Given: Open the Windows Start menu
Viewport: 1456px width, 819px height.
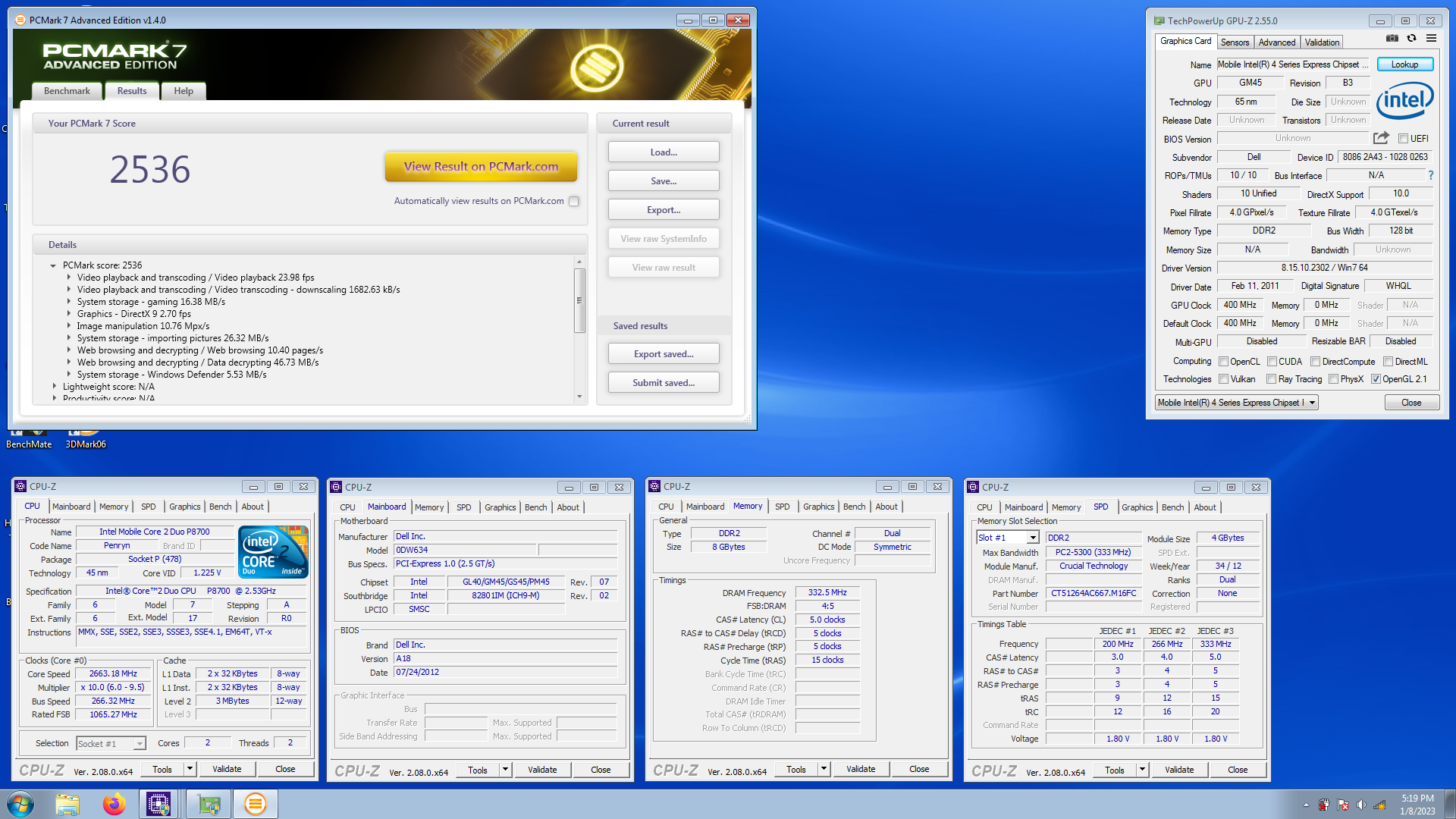Looking at the screenshot, I should coord(20,804).
